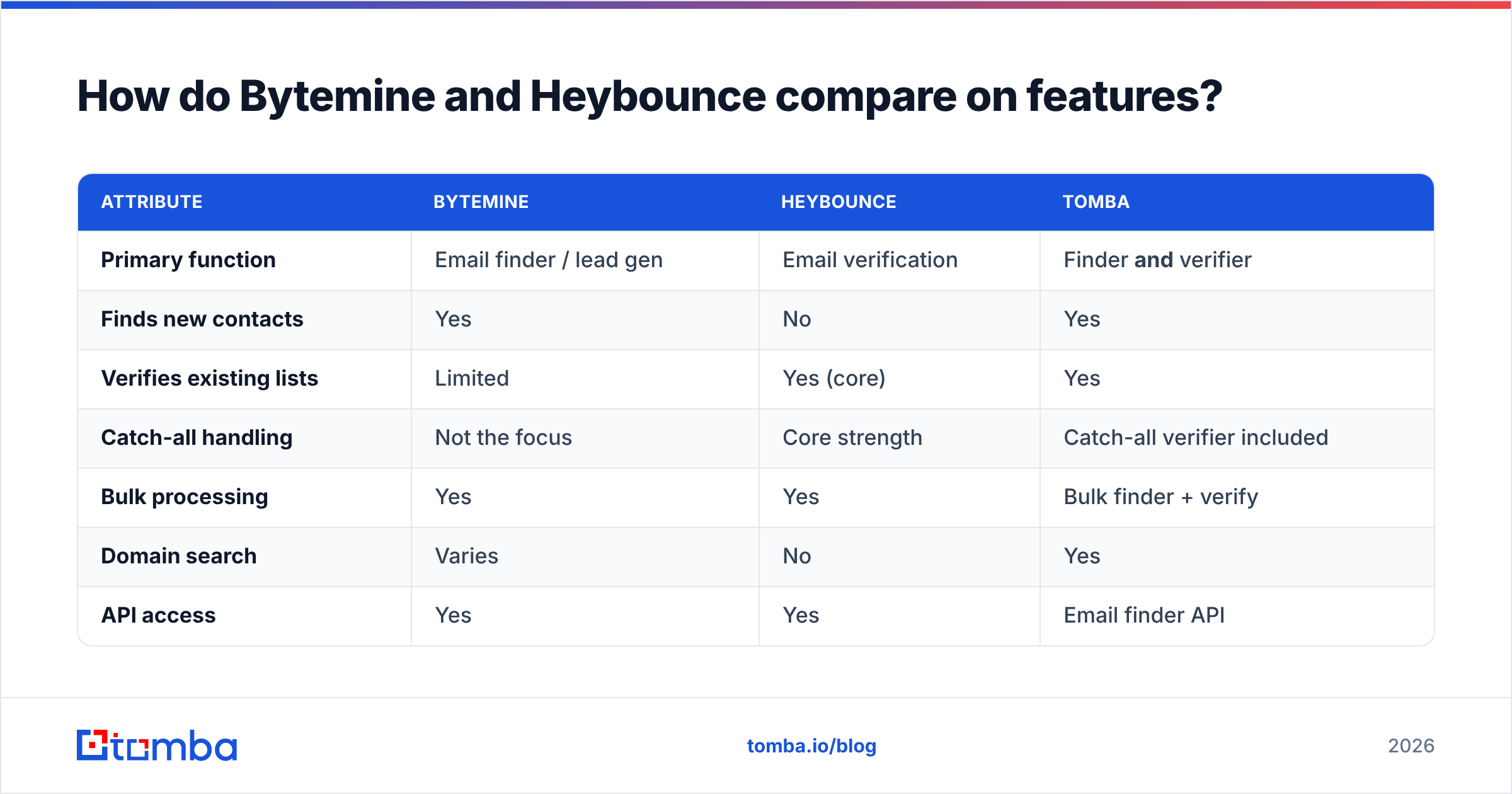Select the TOMBA column header
This screenshot has height=794, width=1512.
tap(1096, 202)
